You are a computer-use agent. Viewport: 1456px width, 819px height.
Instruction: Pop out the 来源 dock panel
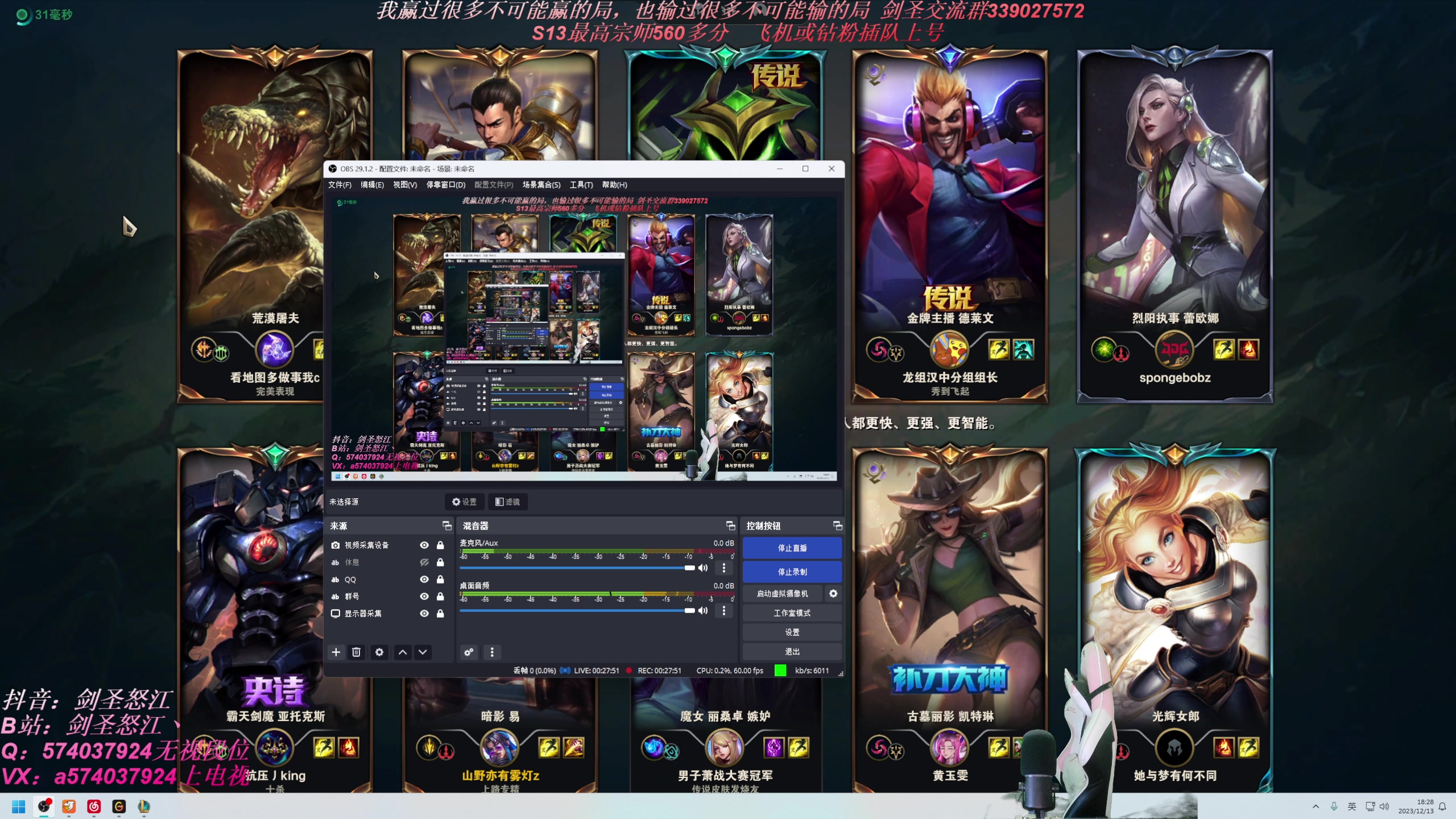447,526
